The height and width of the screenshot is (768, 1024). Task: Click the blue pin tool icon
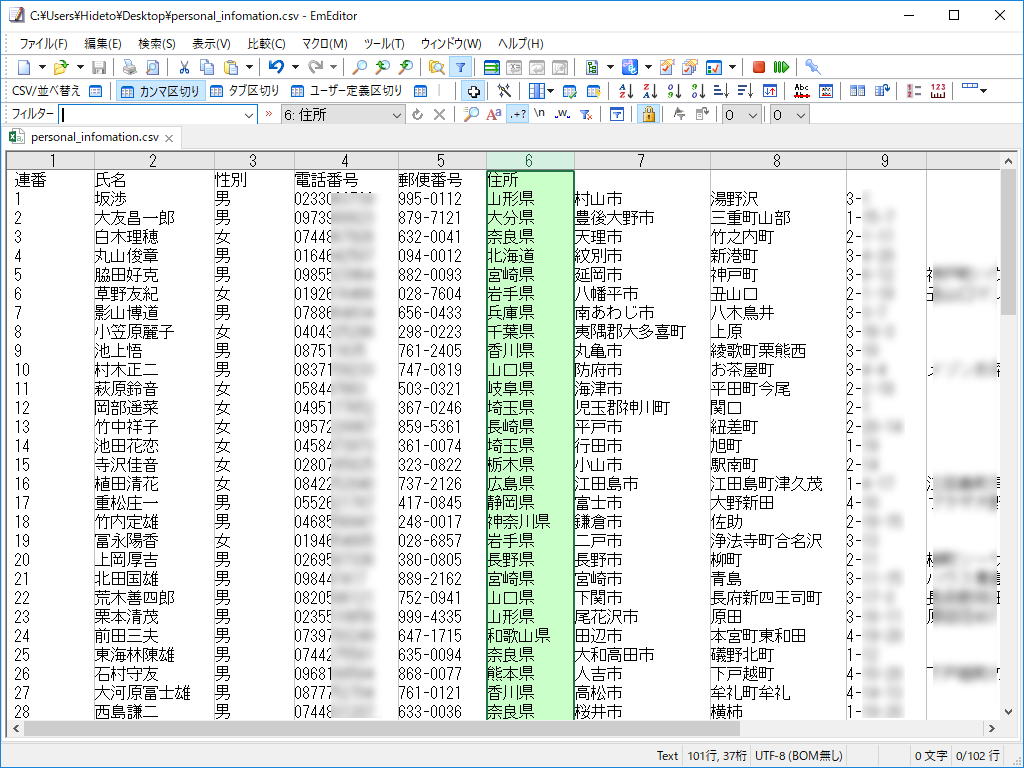click(812, 67)
